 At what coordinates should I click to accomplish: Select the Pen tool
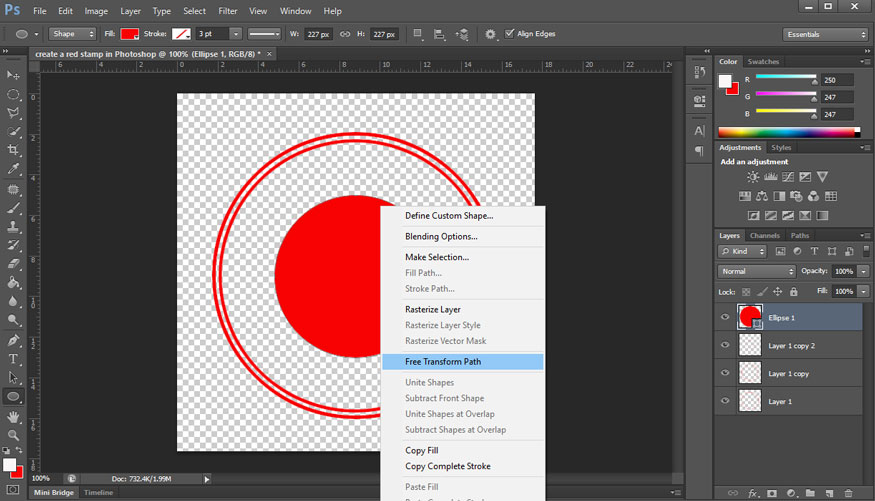(14, 340)
